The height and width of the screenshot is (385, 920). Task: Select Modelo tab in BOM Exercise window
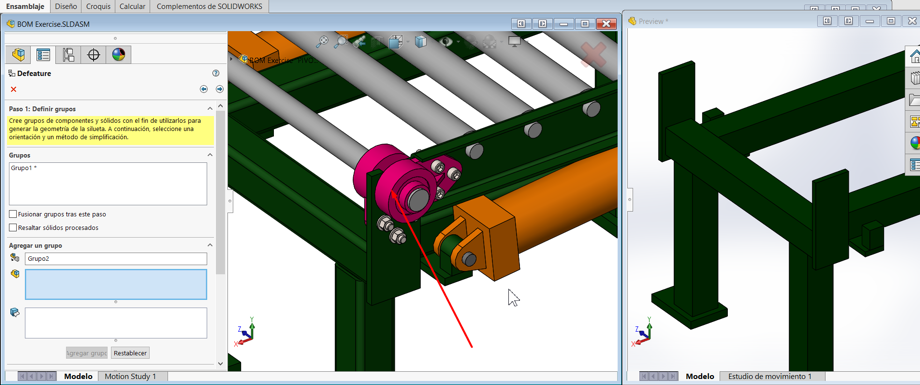[x=78, y=376]
